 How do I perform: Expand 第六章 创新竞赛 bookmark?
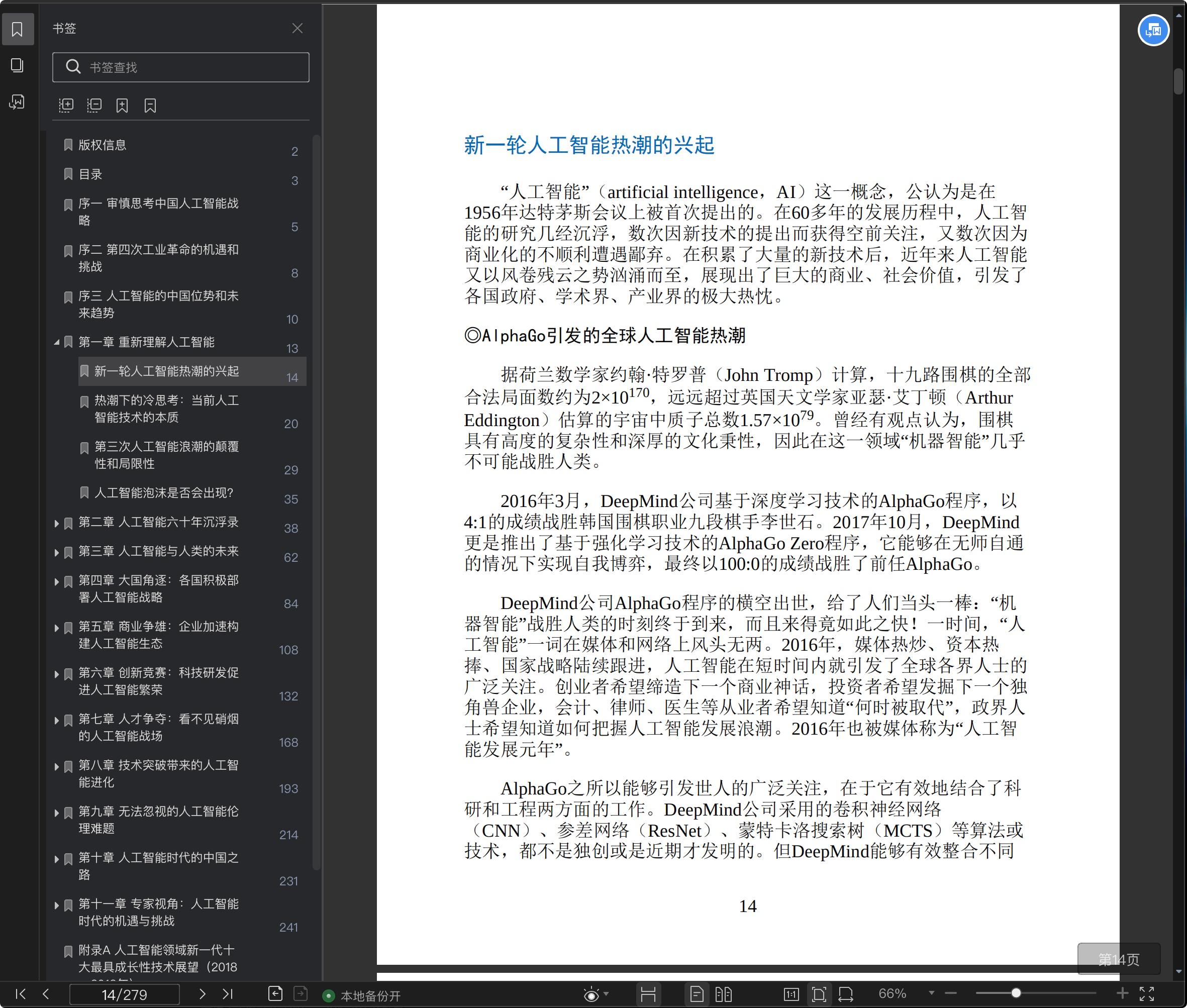57,674
